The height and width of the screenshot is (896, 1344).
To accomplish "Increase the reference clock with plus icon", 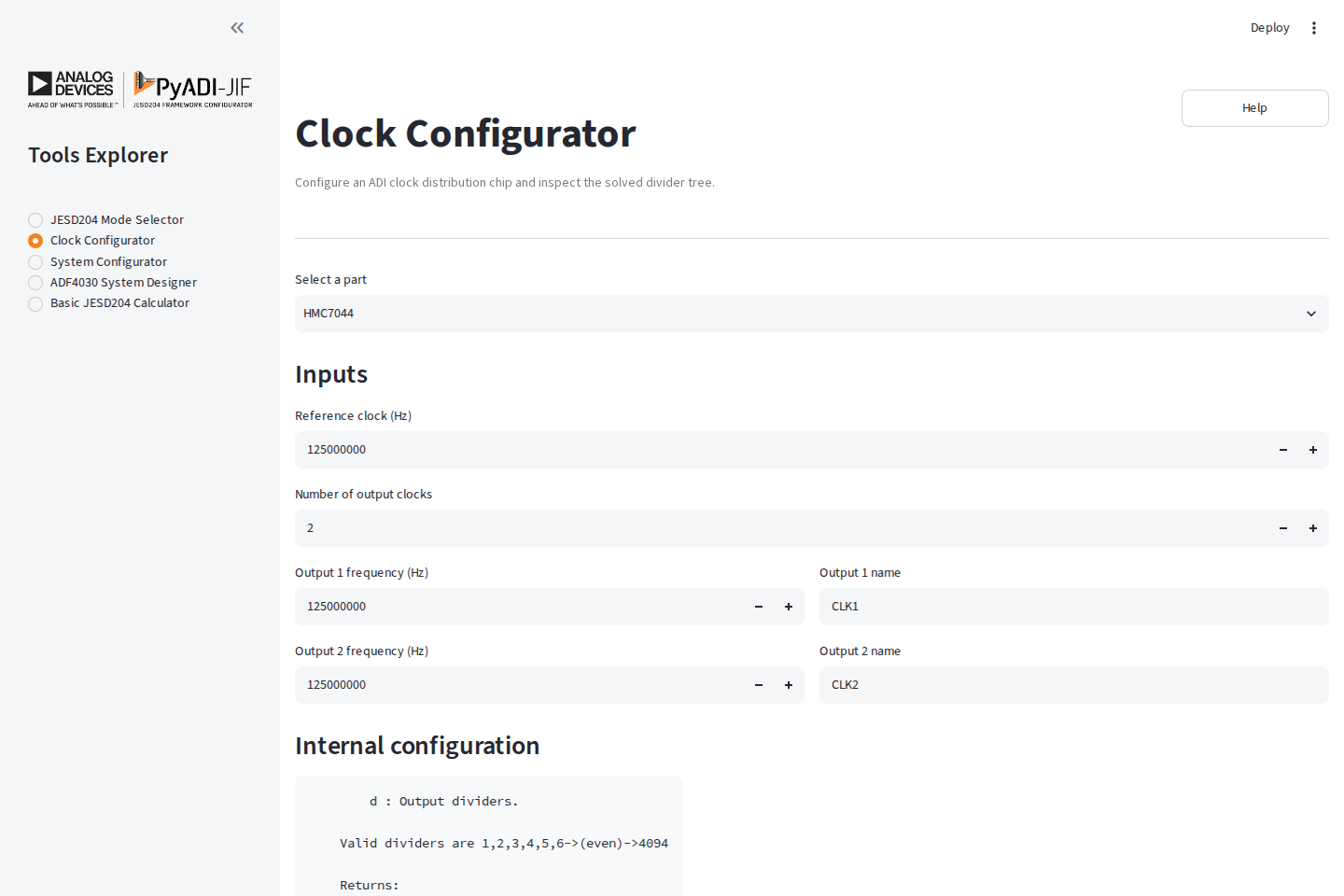I will (1313, 450).
